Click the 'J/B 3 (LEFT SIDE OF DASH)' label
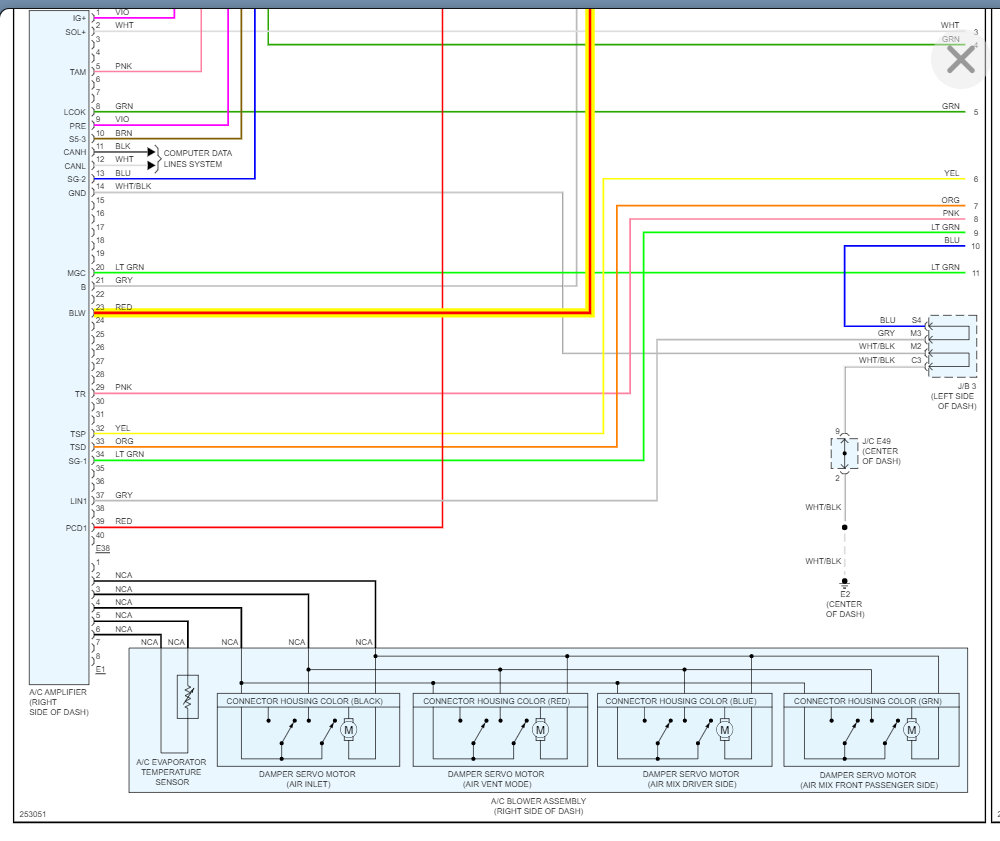Viewport: 1000px width, 841px height. click(x=954, y=396)
